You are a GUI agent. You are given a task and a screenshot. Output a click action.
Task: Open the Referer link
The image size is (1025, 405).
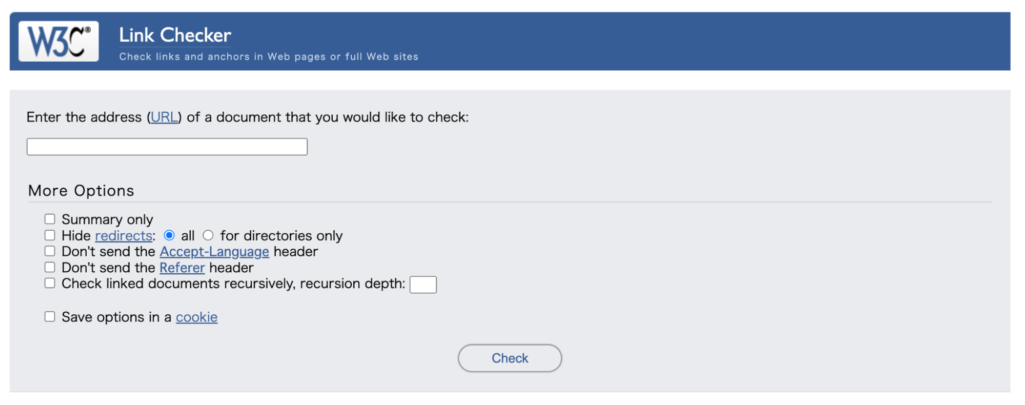point(182,268)
